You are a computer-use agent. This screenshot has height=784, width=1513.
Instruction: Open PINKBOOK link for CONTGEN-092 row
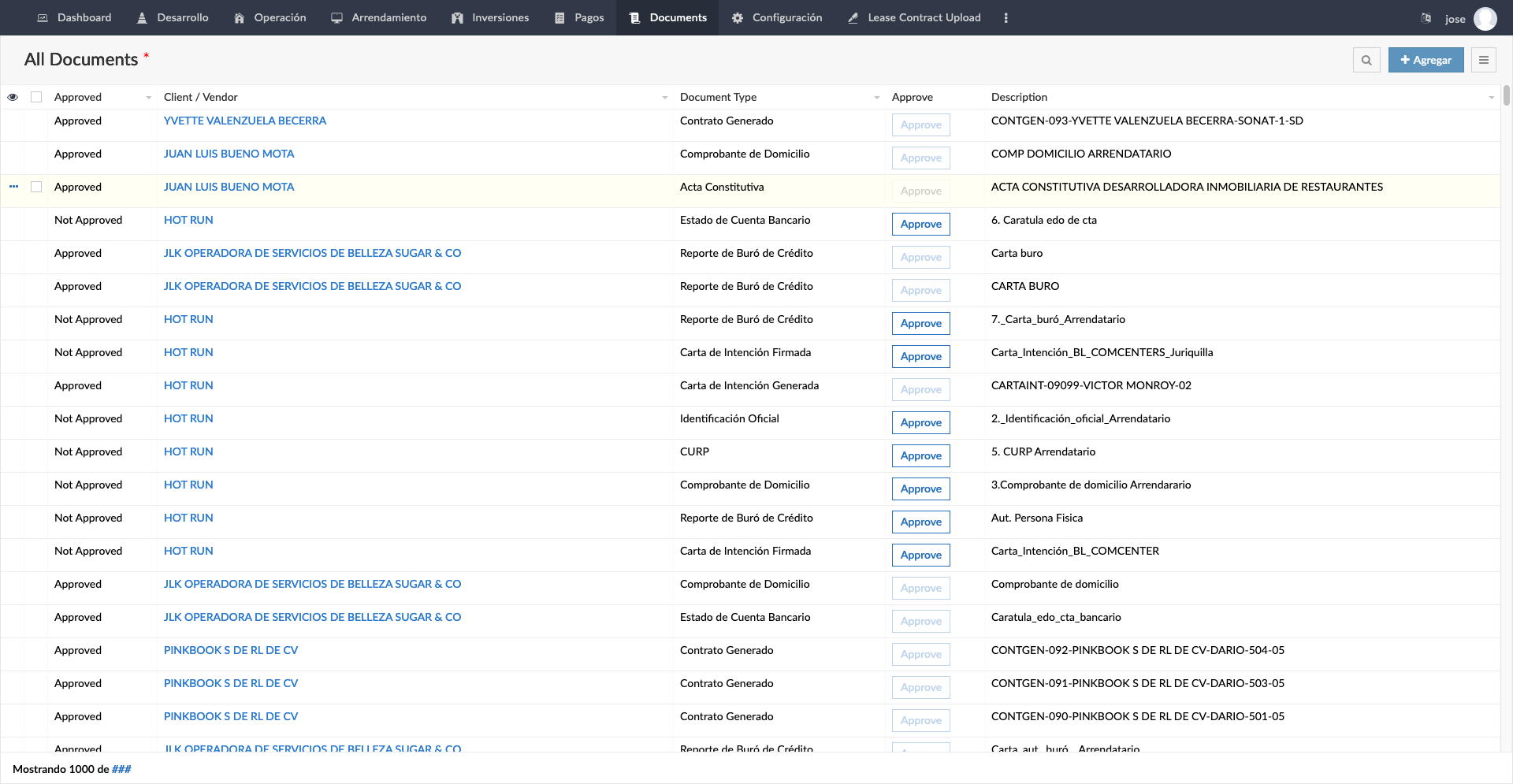click(231, 650)
